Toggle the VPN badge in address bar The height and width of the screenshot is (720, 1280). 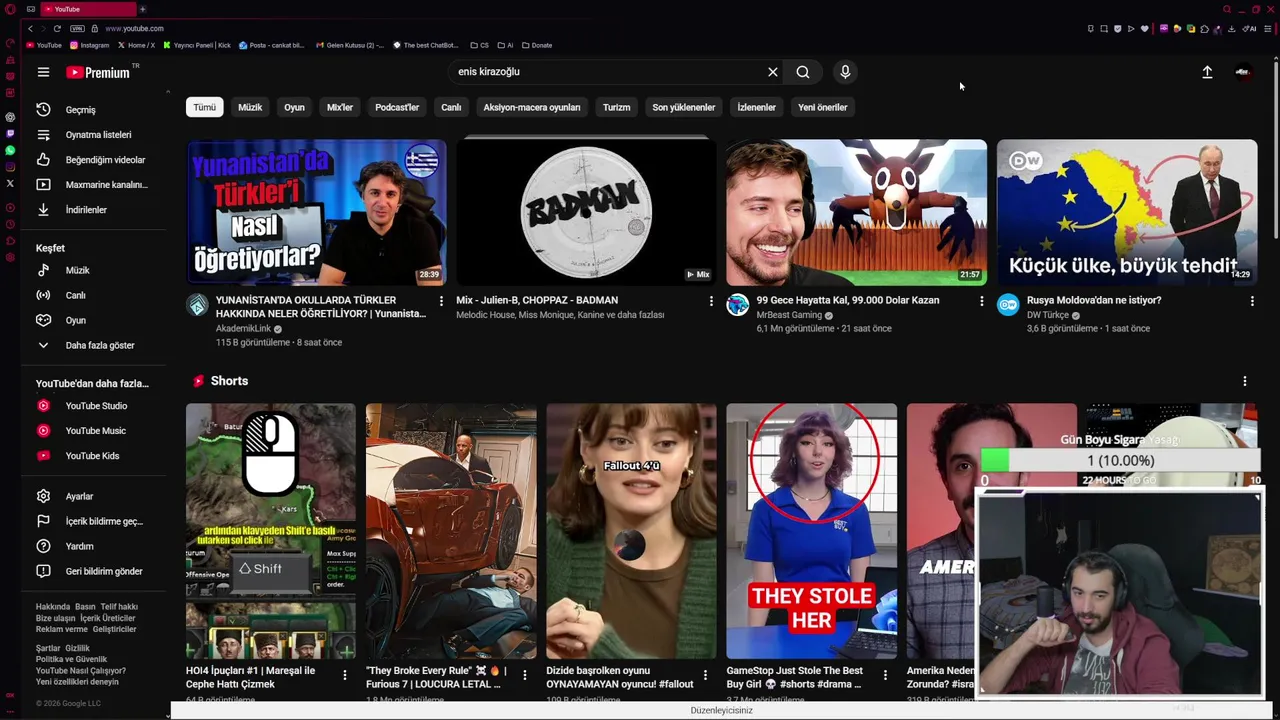pos(77,28)
